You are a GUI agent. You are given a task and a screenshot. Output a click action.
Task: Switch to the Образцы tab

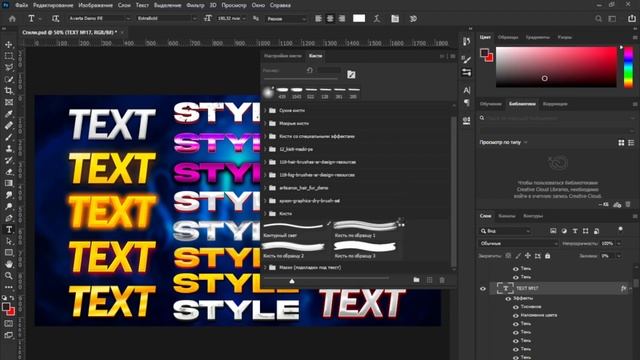(x=508, y=37)
